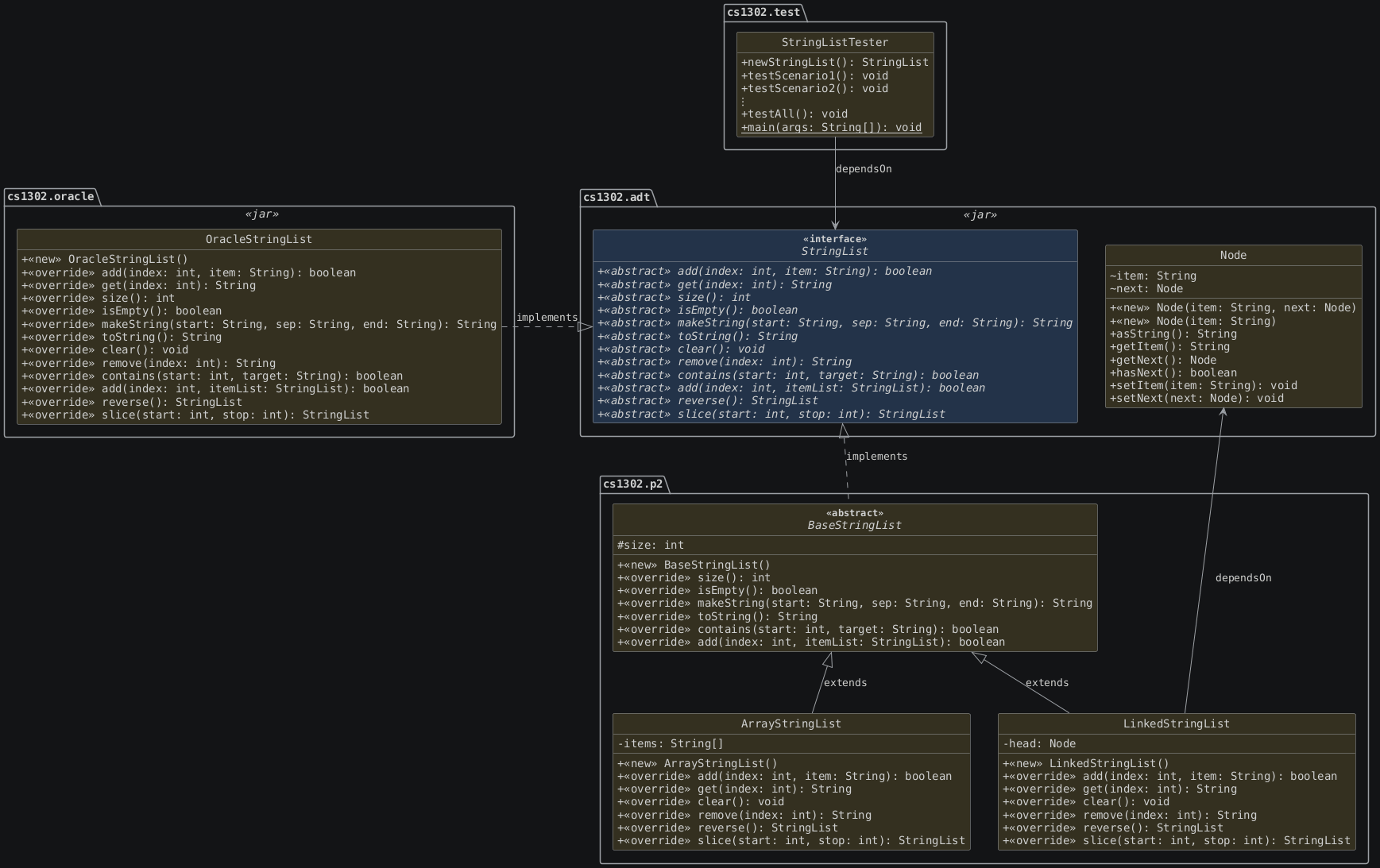Click the «new» ArrayStringList() constructor row

(x=698, y=763)
